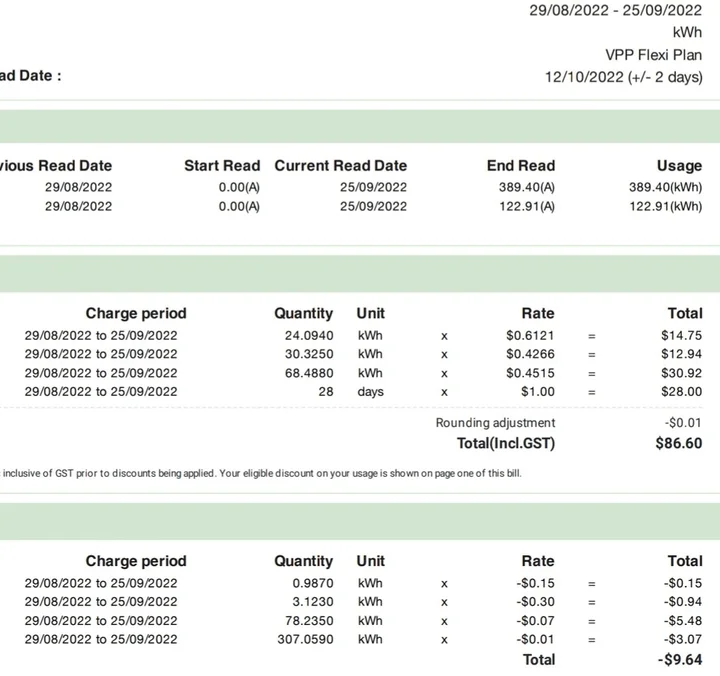The width and height of the screenshot is (720, 676).
Task: Click the GST discount footnote text
Action: click(262, 473)
